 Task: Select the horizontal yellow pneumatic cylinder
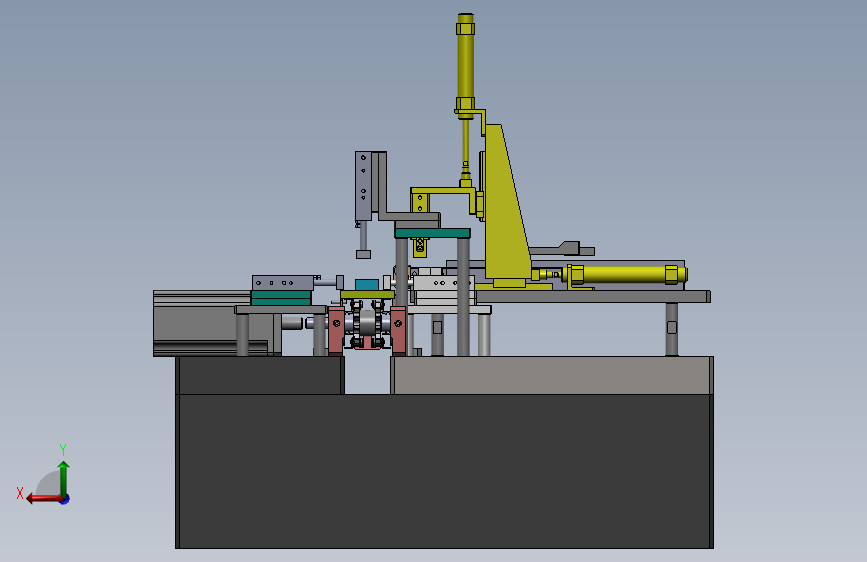(624, 275)
